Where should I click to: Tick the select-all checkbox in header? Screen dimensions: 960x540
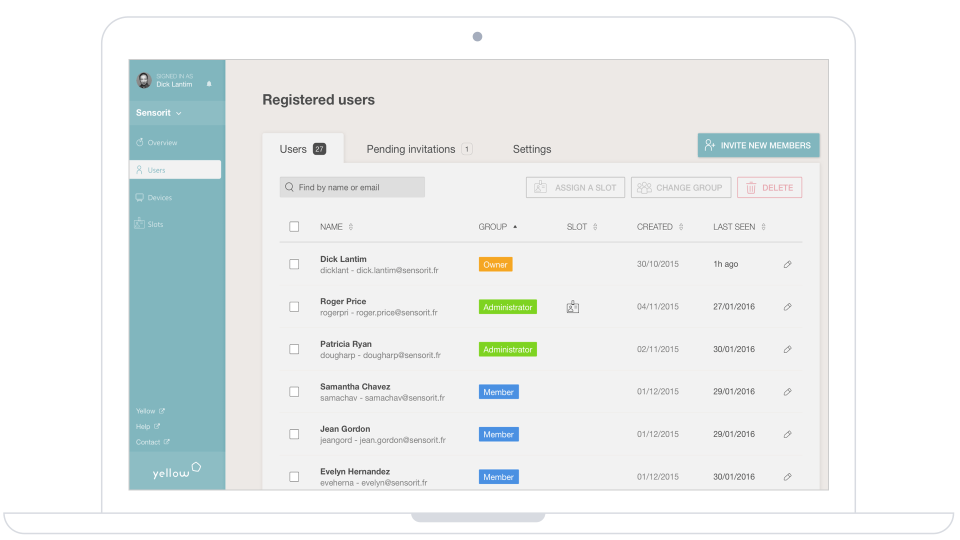[x=294, y=227]
